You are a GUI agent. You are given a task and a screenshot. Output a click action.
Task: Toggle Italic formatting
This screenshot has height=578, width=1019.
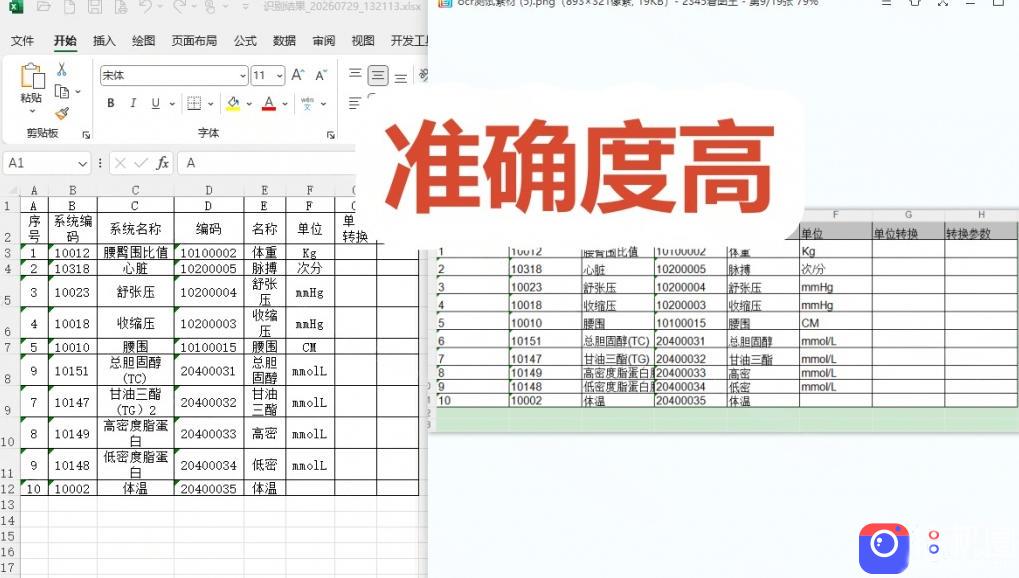133,103
